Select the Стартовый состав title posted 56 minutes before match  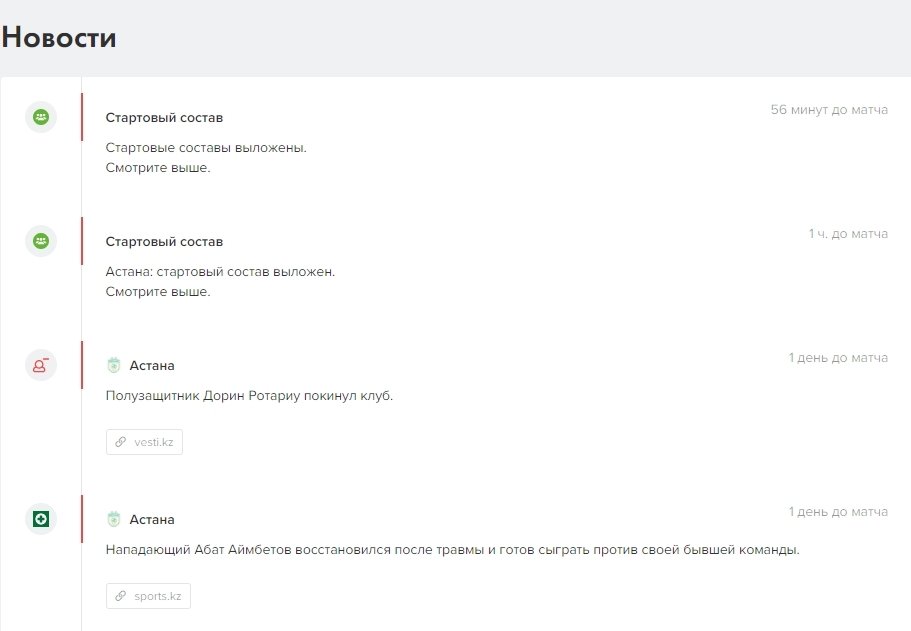click(x=164, y=118)
